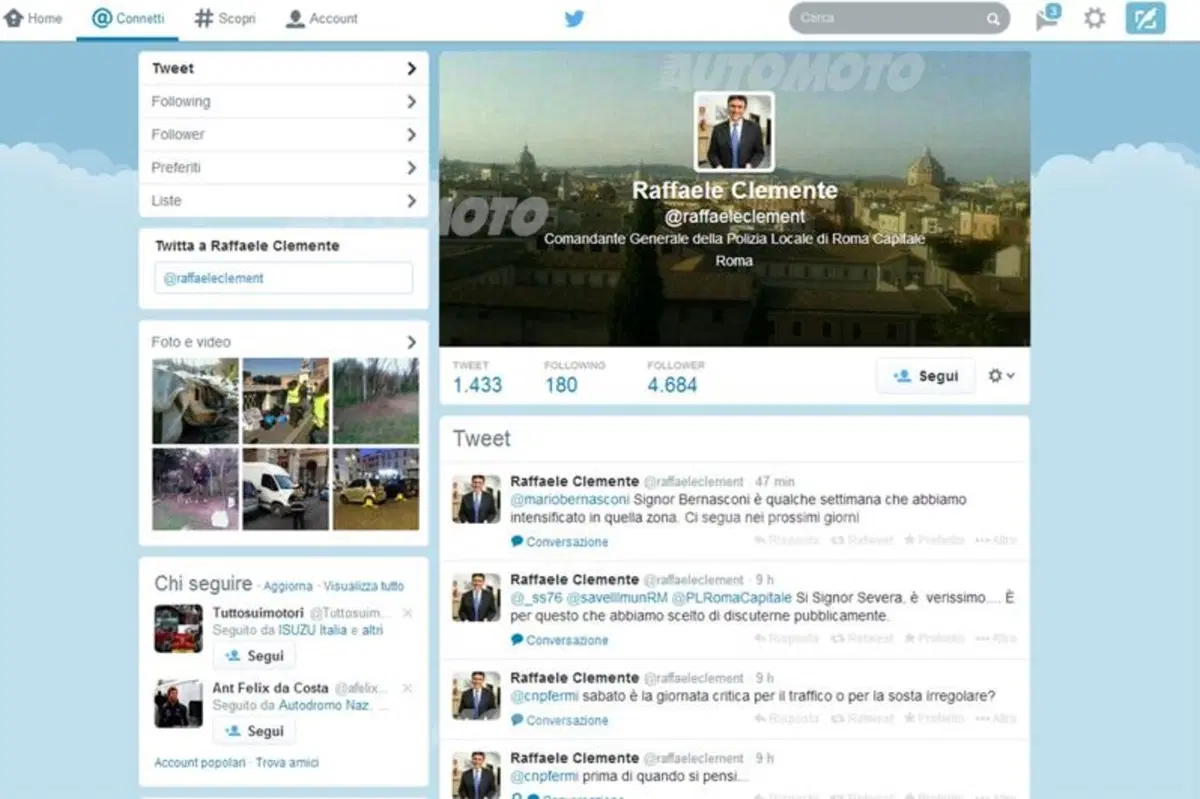Image resolution: width=1200 pixels, height=799 pixels.
Task: Open Conversazione under Bernasconi tweet
Action: point(560,542)
